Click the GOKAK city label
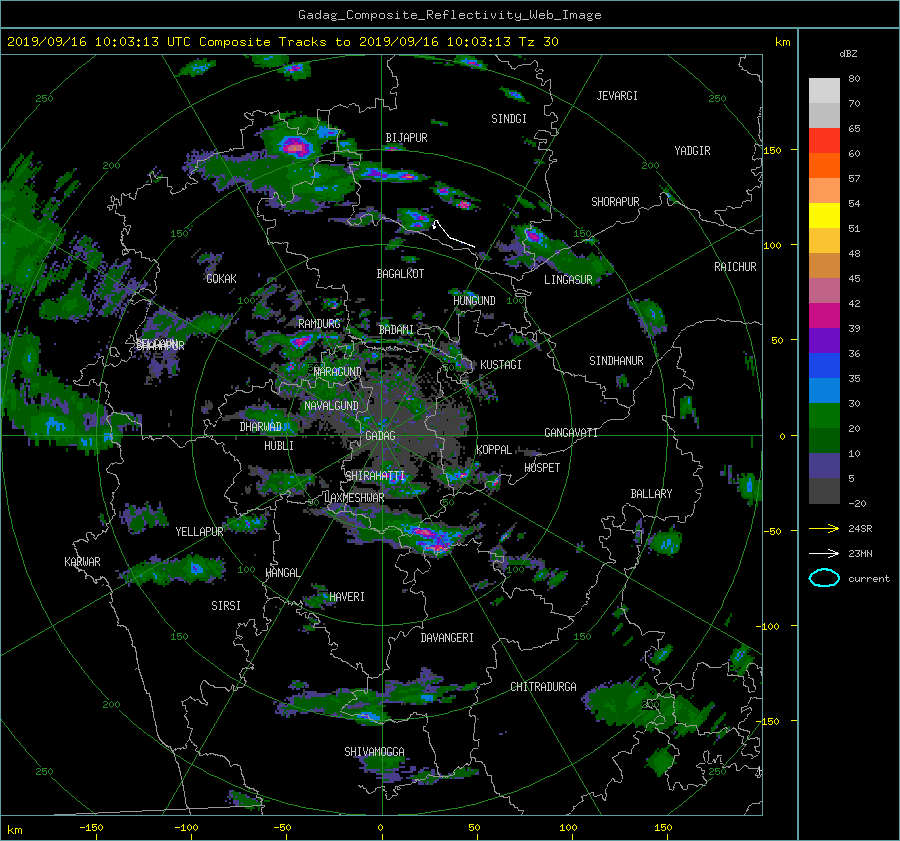Screen dimensions: 900x841 [x=221, y=278]
